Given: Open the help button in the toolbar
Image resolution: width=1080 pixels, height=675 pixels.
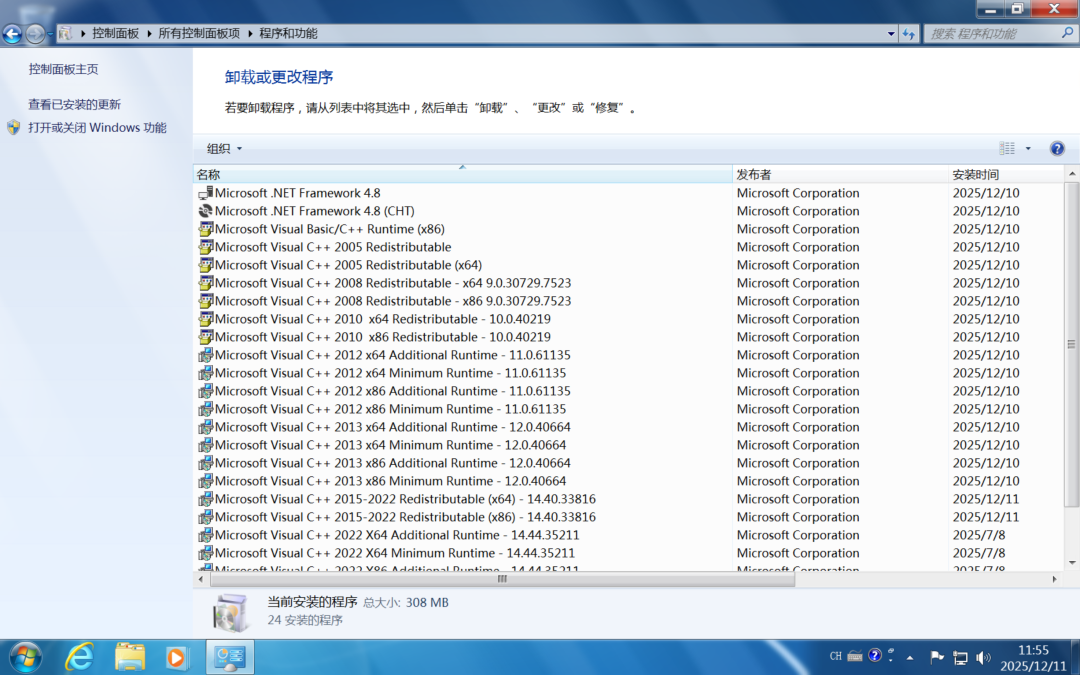Looking at the screenshot, I should point(1057,148).
